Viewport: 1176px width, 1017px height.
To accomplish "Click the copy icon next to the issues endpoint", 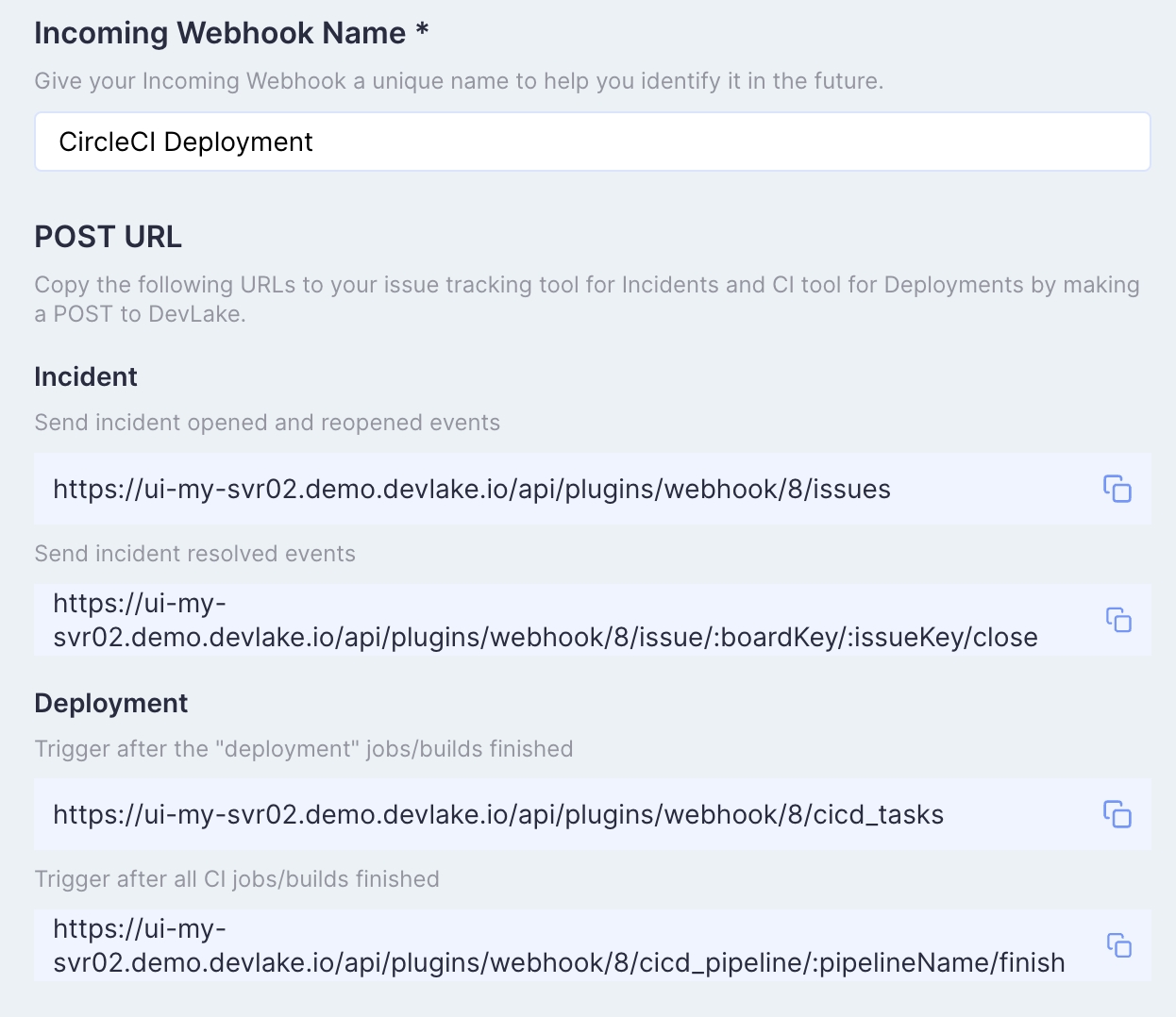I will click(x=1117, y=489).
